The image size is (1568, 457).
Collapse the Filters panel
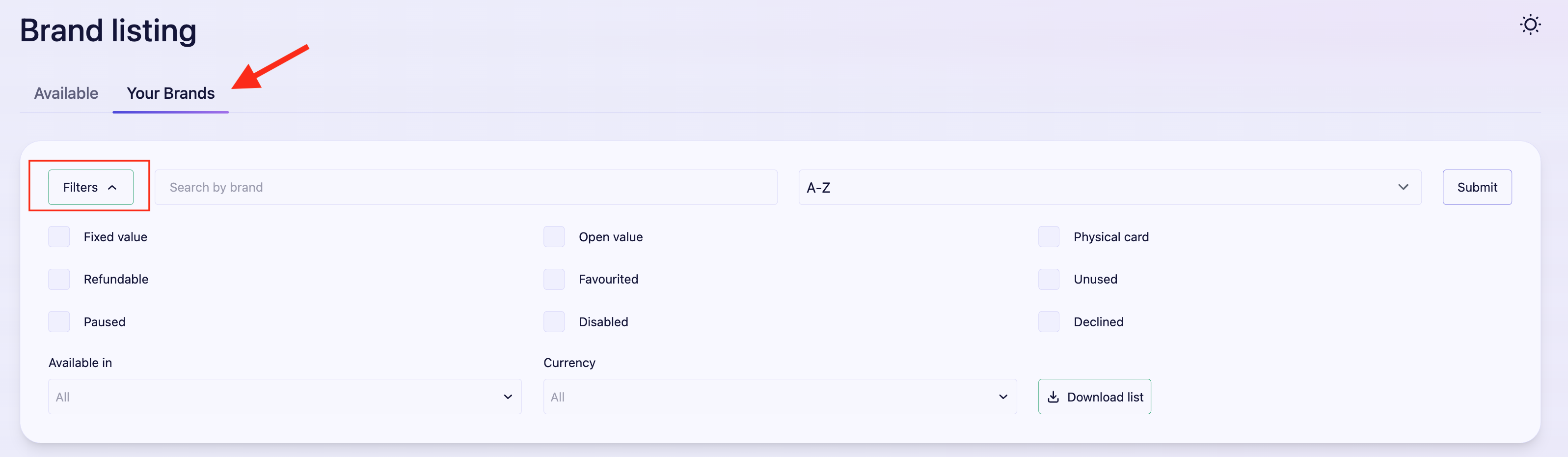(90, 188)
